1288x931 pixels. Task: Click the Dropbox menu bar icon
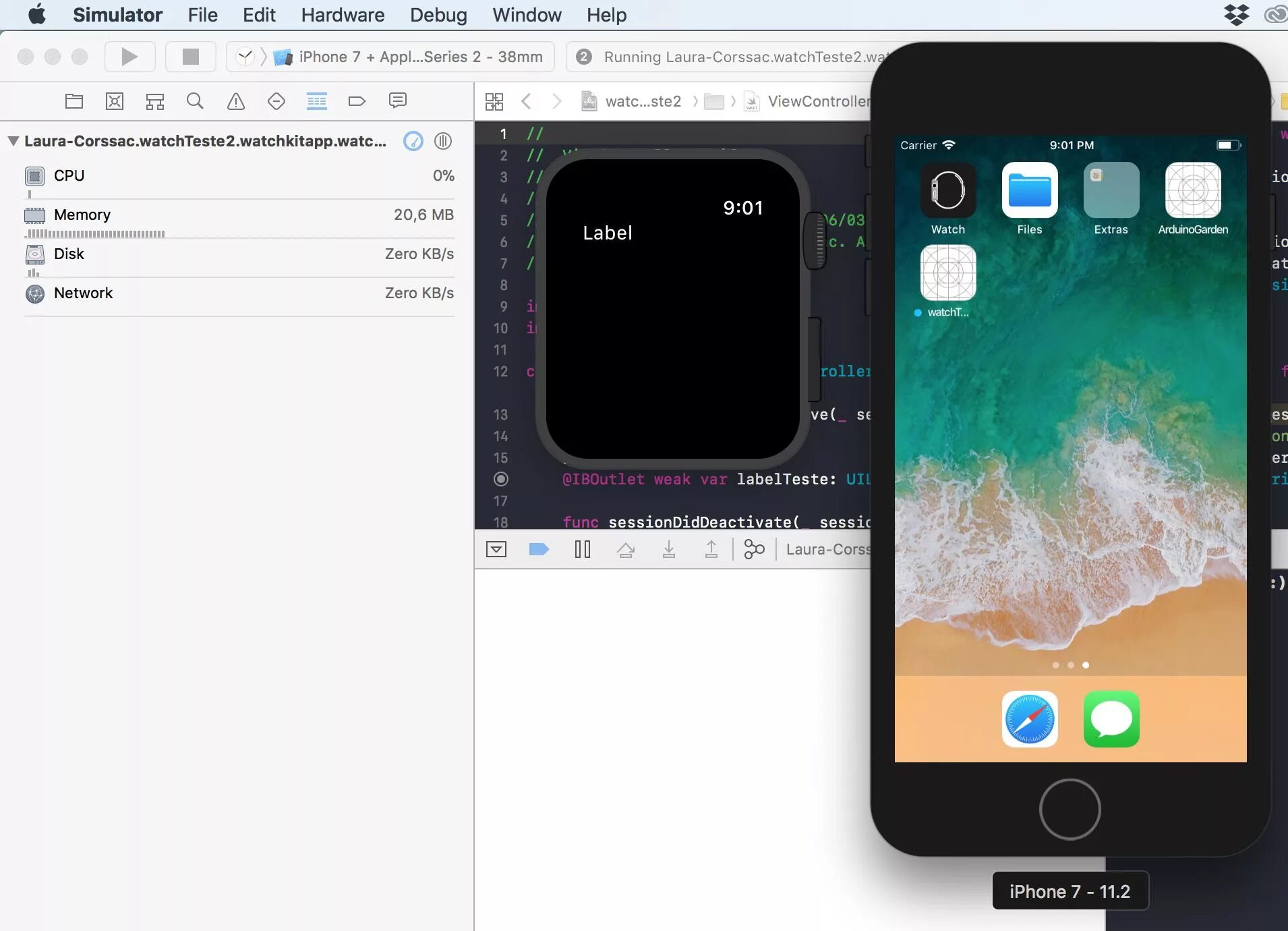click(1236, 14)
